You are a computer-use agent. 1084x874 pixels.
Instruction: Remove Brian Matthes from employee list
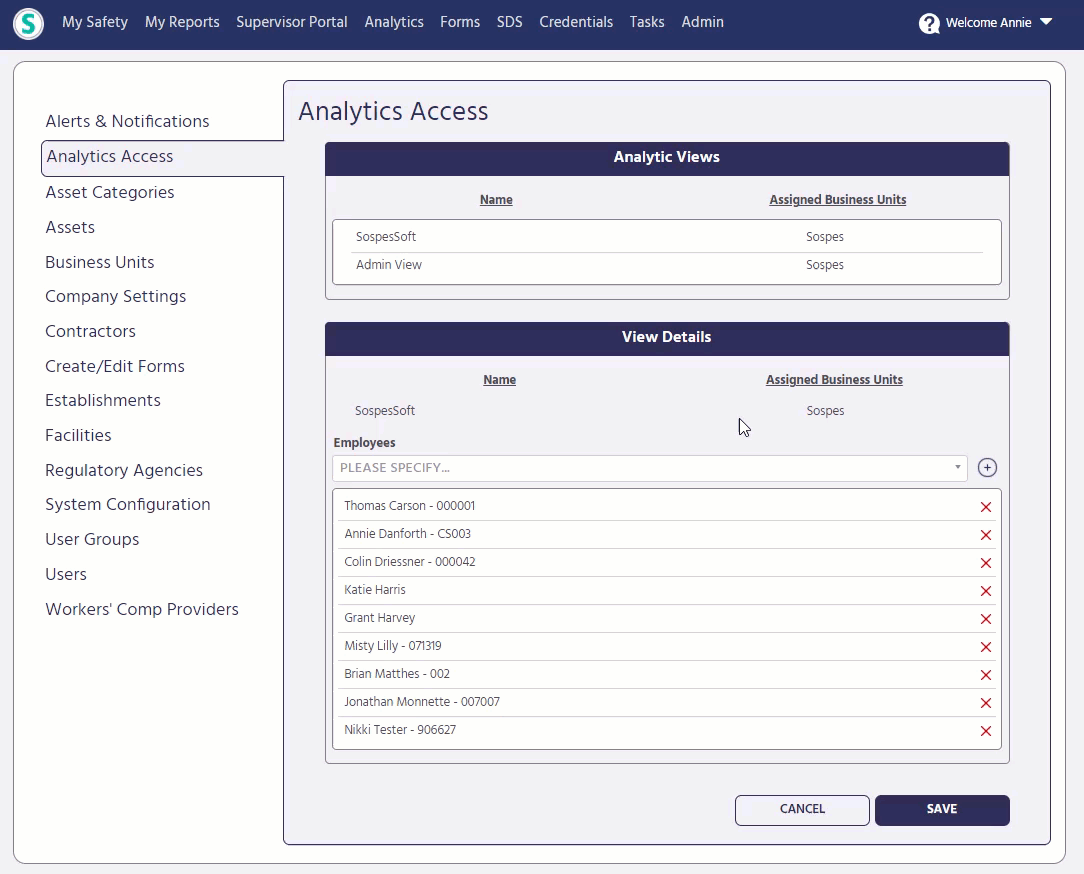pos(985,675)
